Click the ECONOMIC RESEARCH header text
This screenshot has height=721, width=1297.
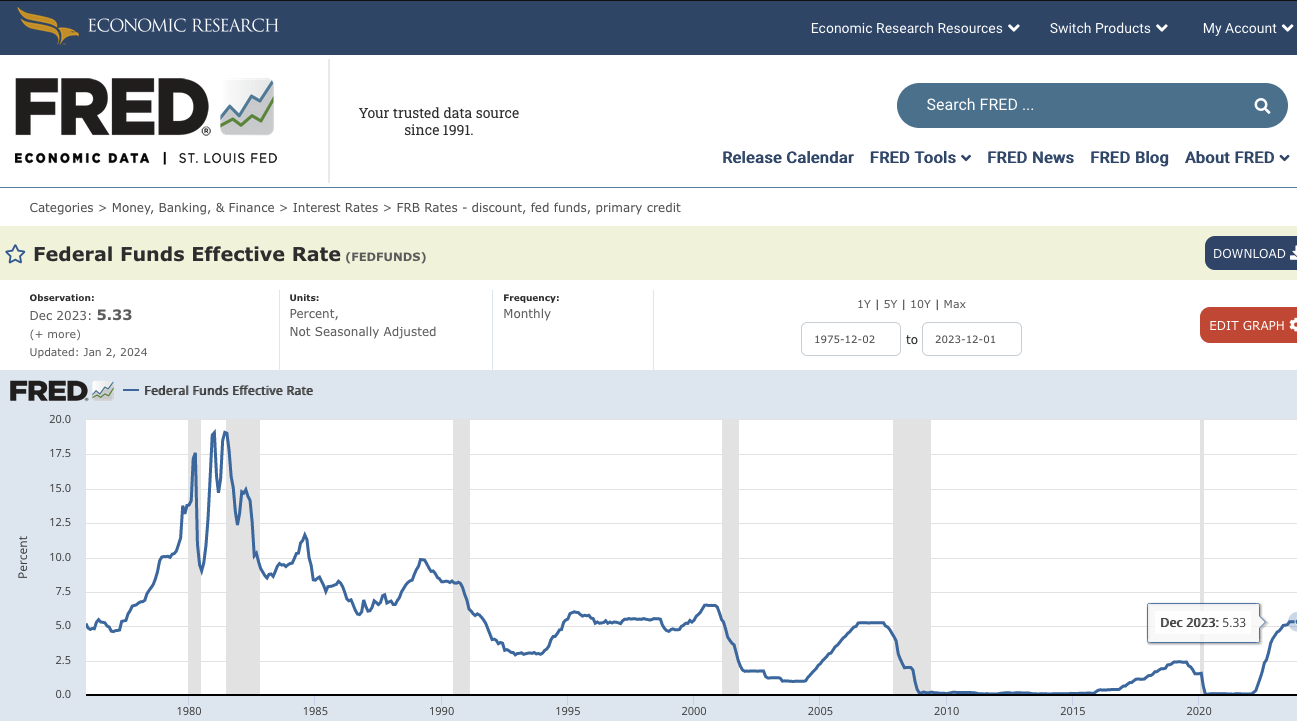[x=183, y=26]
